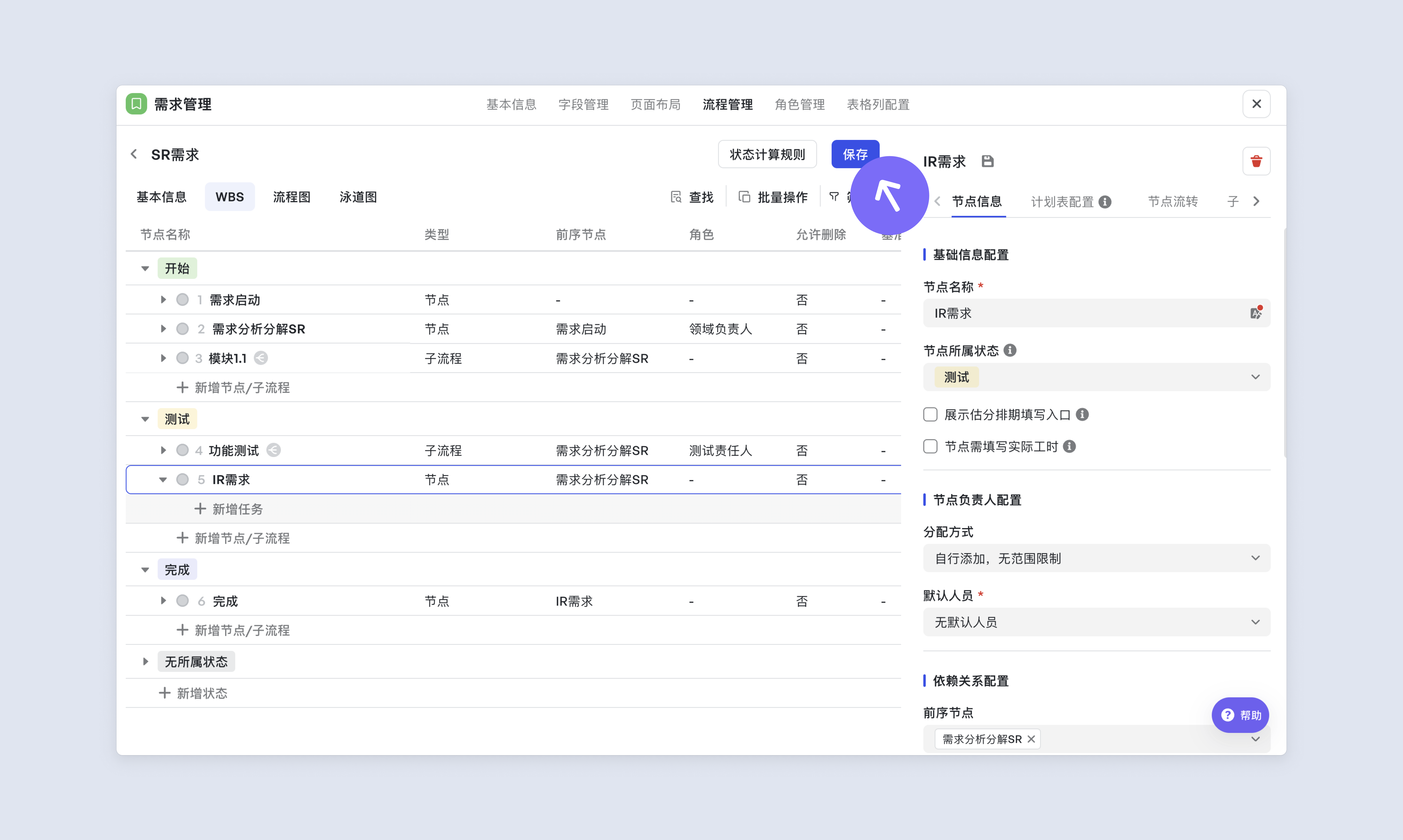Click the info icon next to 节点所属状态
This screenshot has height=840, width=1403.
(1010, 350)
